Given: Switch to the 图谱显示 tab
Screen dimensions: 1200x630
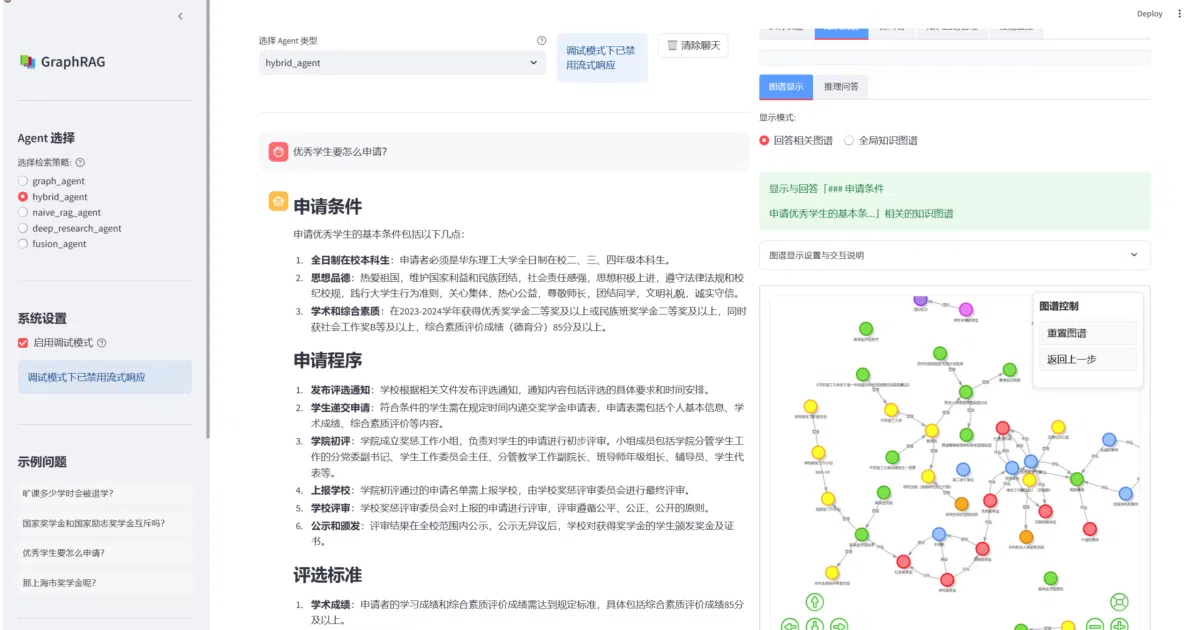Looking at the screenshot, I should (x=786, y=87).
